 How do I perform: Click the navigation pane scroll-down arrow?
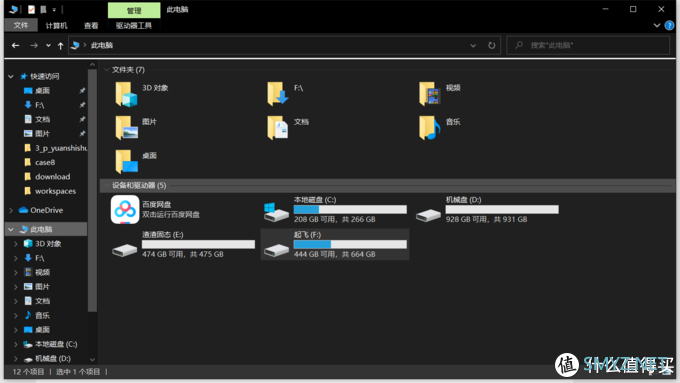tap(92, 359)
